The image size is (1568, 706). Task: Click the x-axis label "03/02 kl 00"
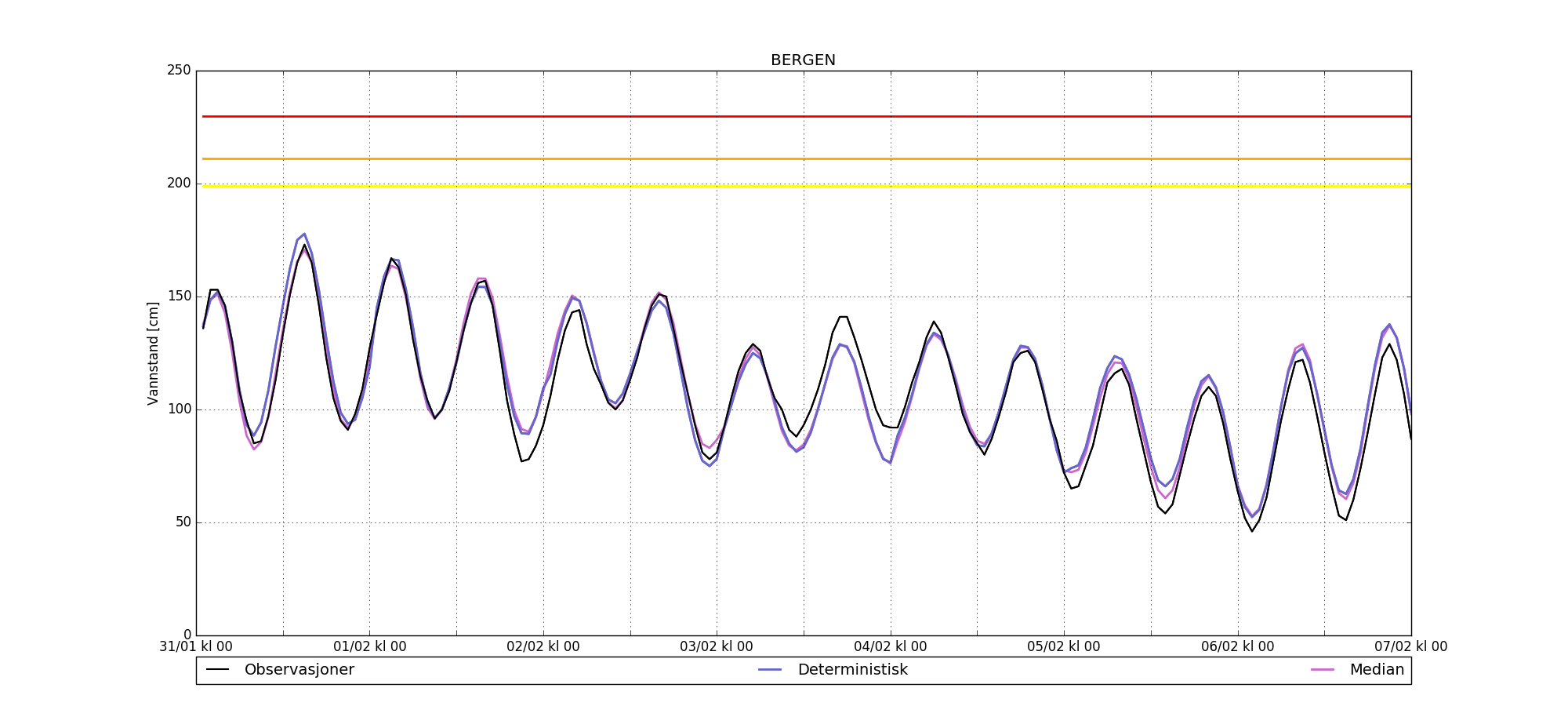[x=717, y=647]
